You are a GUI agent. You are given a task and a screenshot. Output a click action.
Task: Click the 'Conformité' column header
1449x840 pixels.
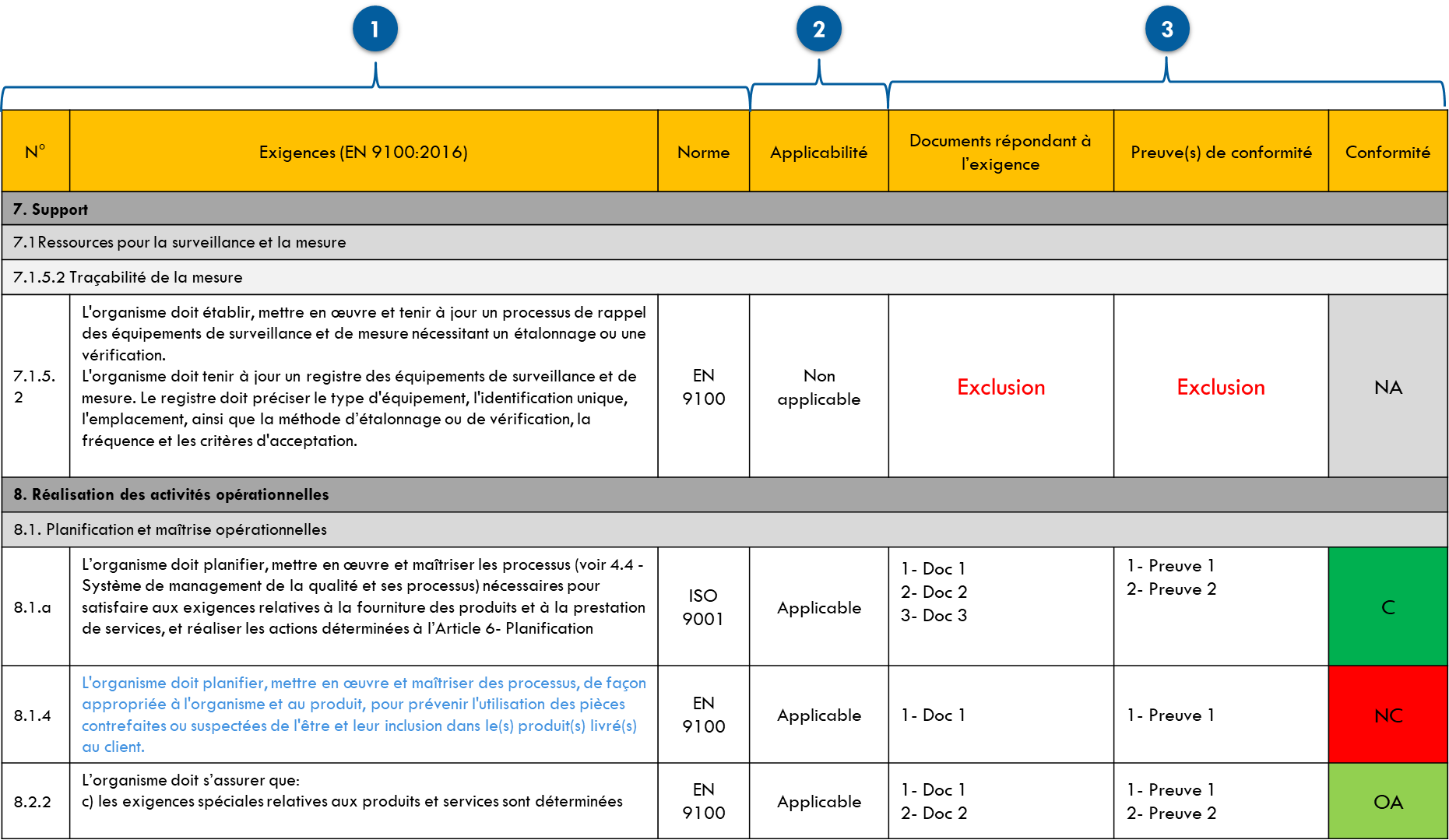pos(1387,151)
